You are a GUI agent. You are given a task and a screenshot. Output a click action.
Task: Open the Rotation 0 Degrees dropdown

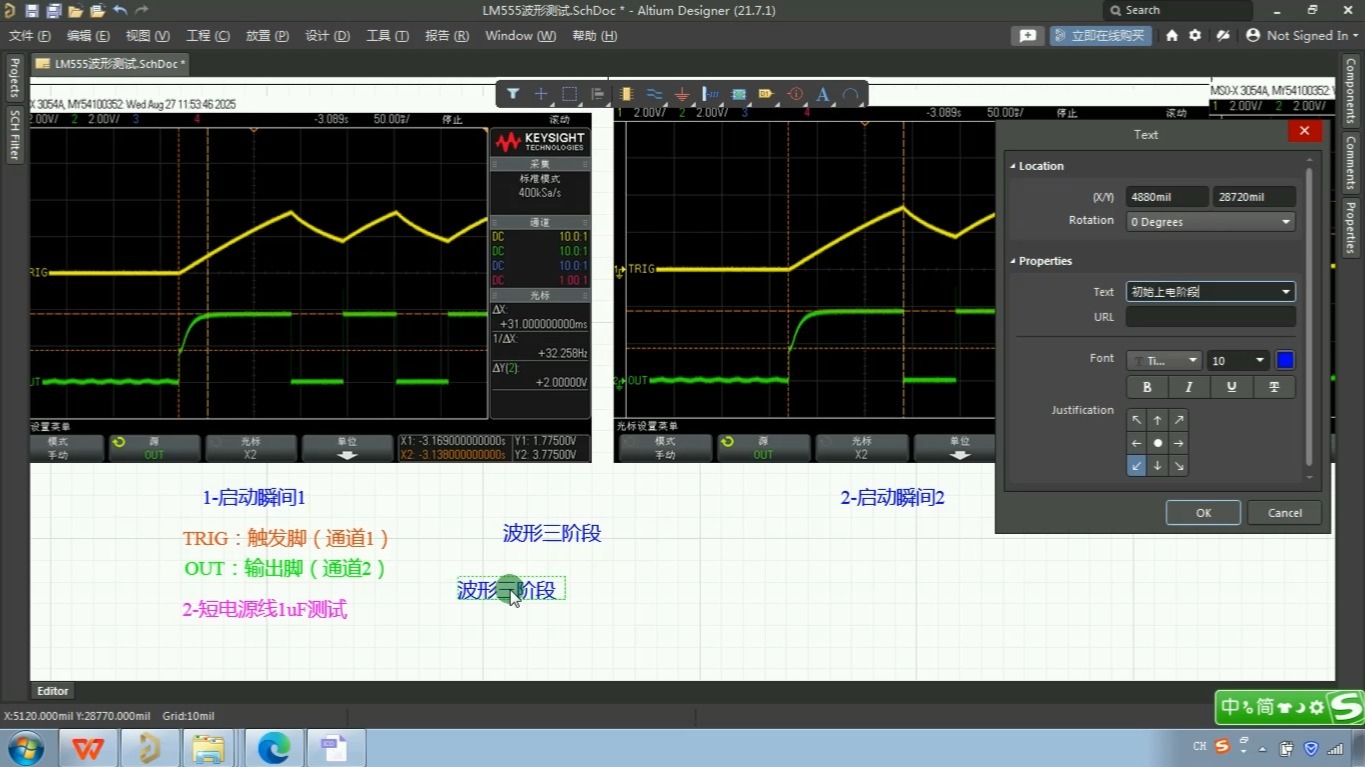tap(1210, 222)
